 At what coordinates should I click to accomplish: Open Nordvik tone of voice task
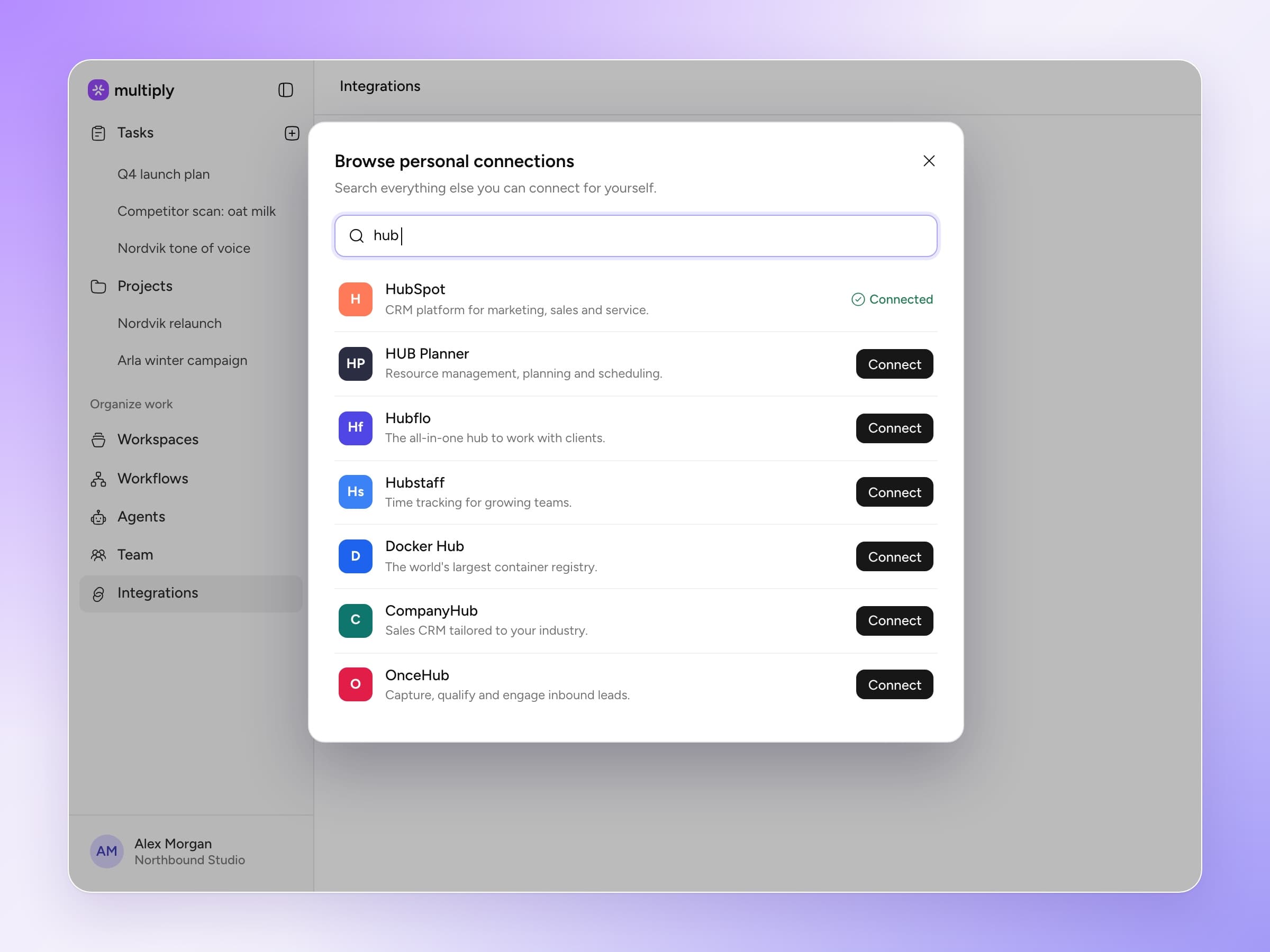(x=184, y=248)
